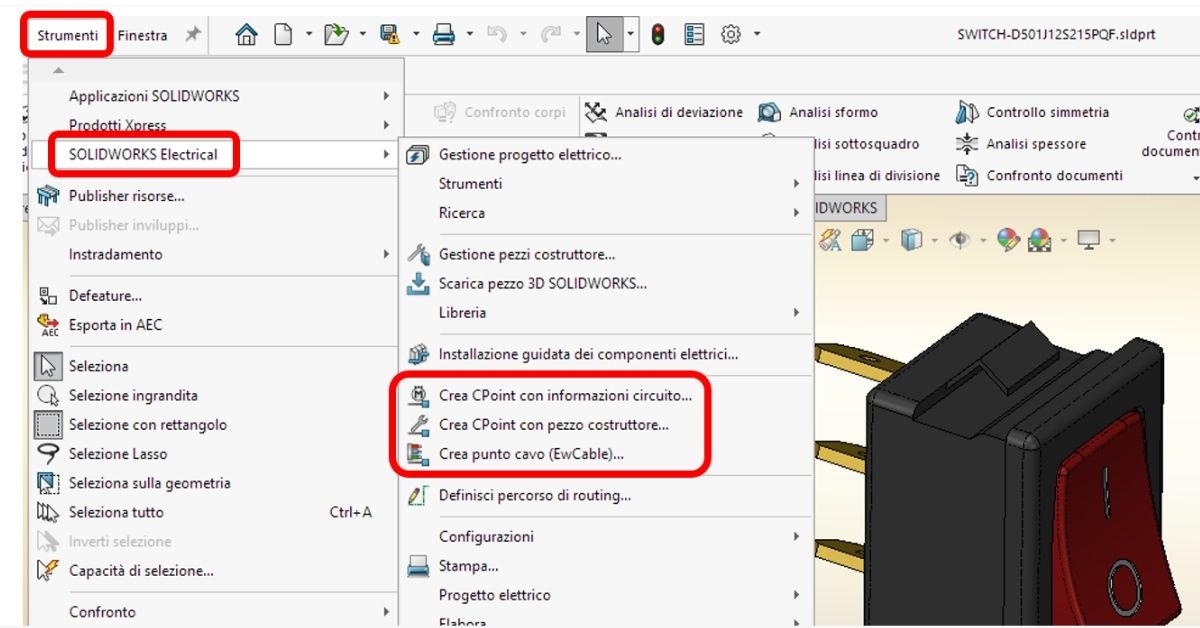Open Gestione progetto elettrico
The image size is (1200, 628).
pos(529,155)
